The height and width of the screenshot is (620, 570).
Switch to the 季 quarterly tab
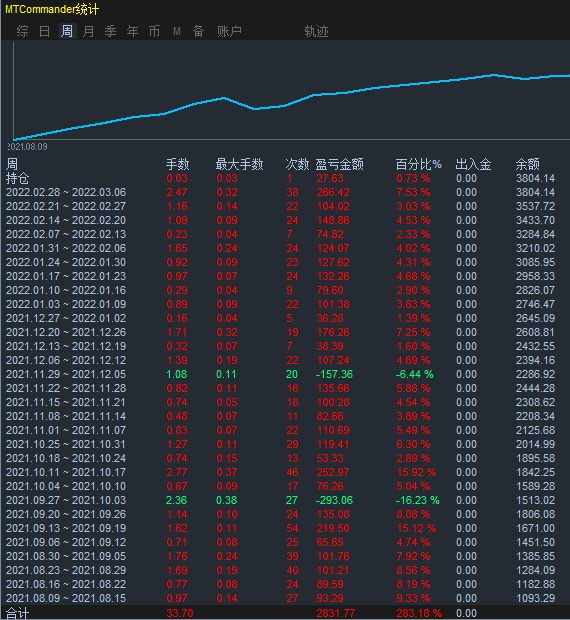coord(110,31)
